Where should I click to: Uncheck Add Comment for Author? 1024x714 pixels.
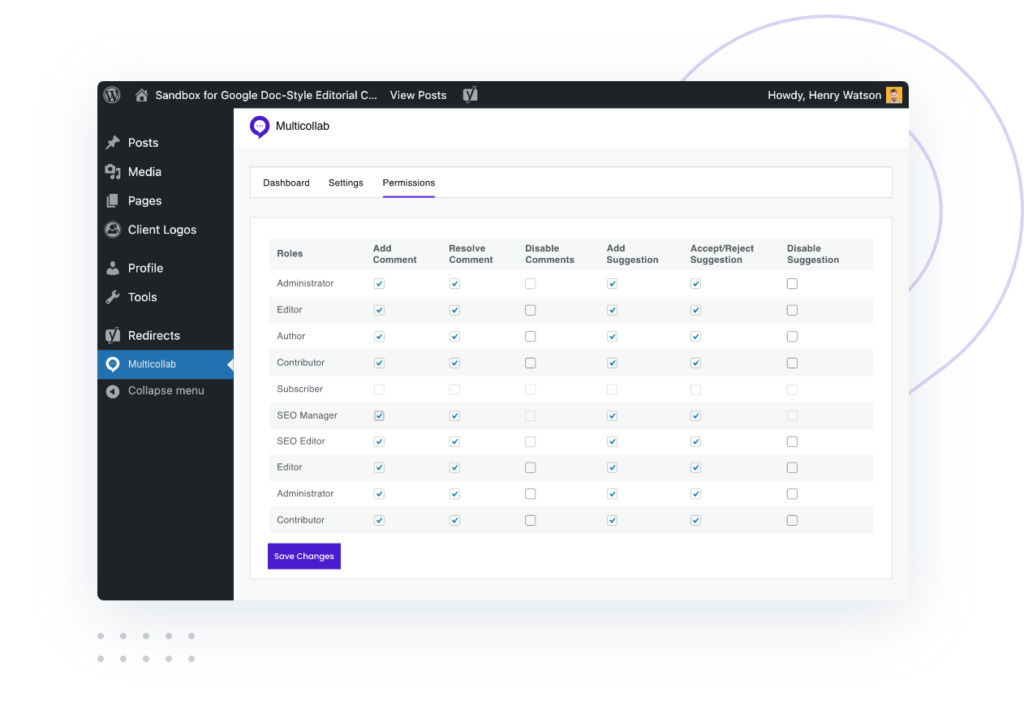[x=379, y=336]
